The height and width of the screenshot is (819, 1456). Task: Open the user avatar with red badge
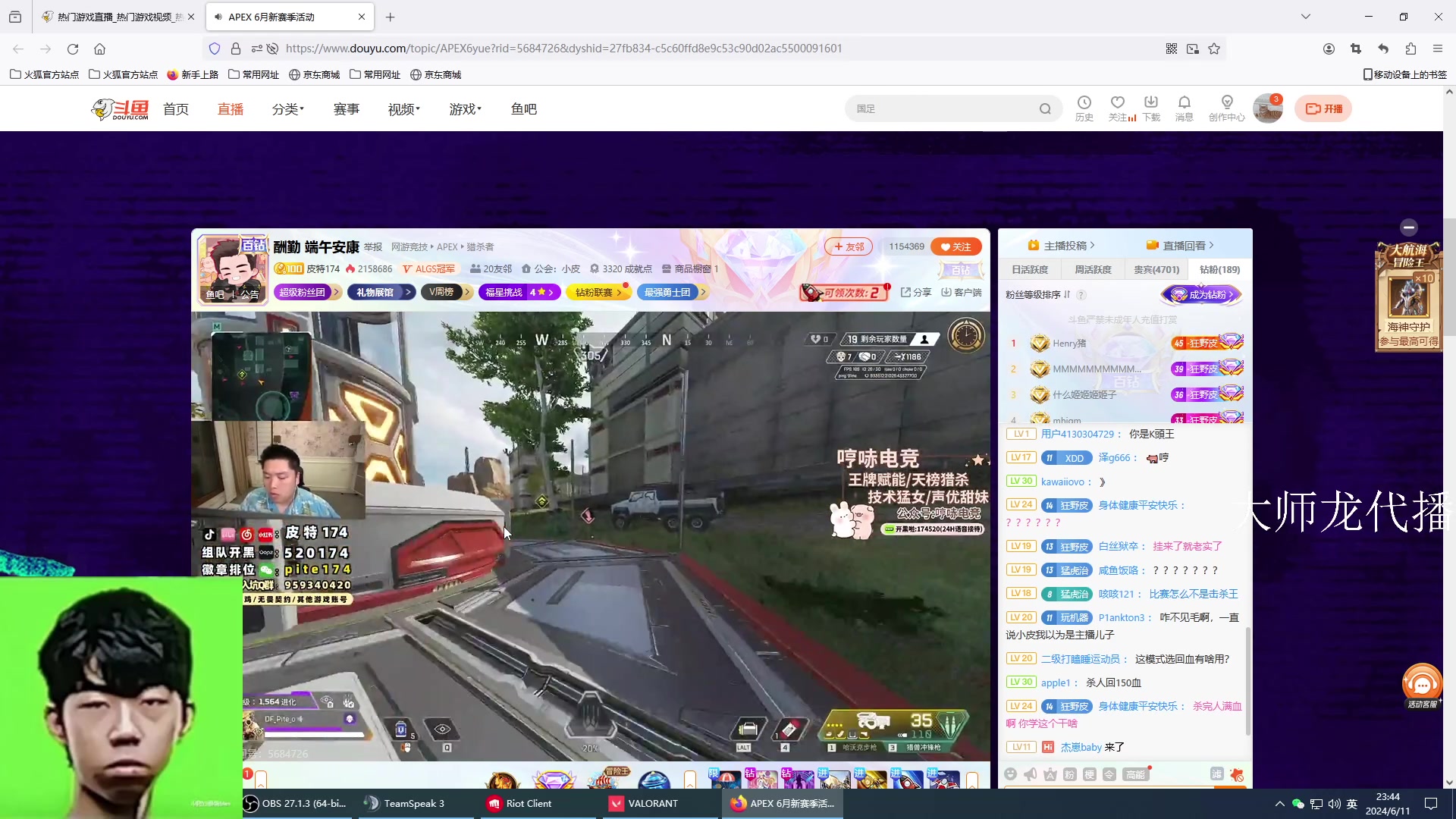[x=1268, y=108]
